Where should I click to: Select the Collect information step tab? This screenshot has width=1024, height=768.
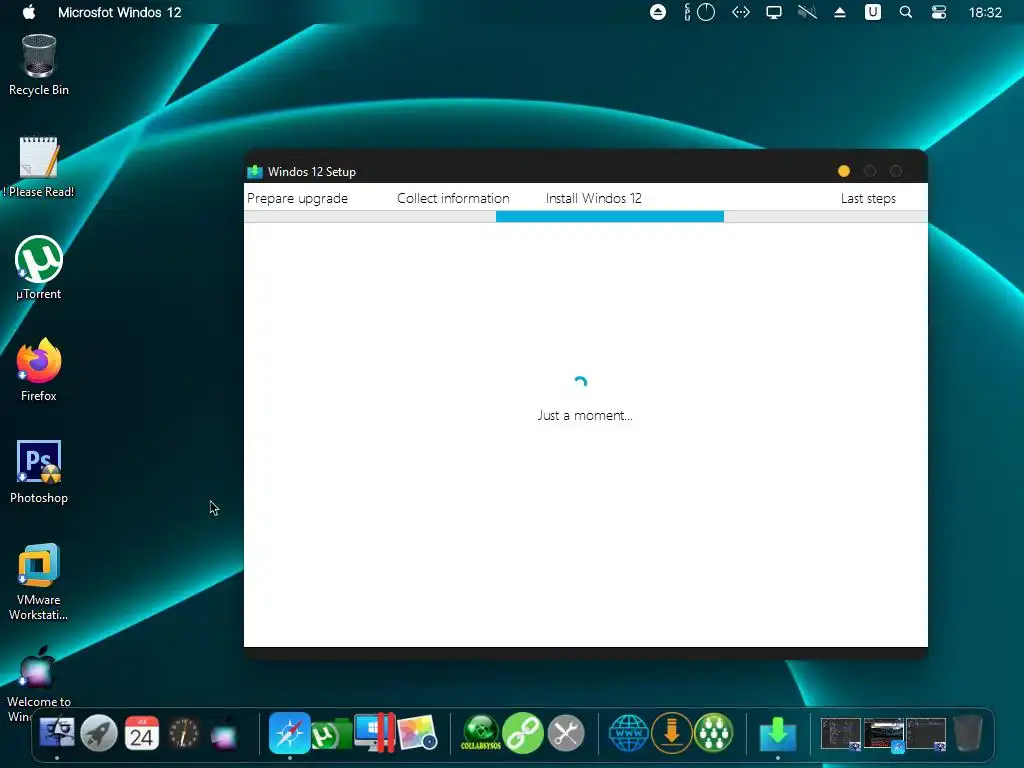click(x=453, y=199)
